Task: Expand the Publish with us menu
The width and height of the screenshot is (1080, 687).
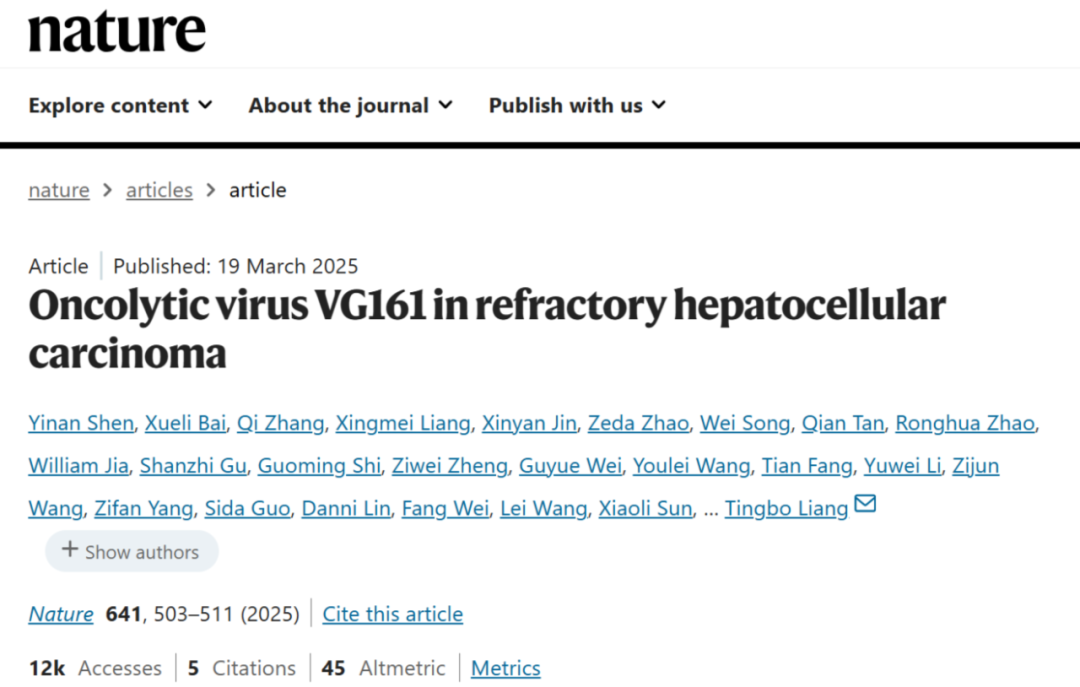Action: pos(577,105)
